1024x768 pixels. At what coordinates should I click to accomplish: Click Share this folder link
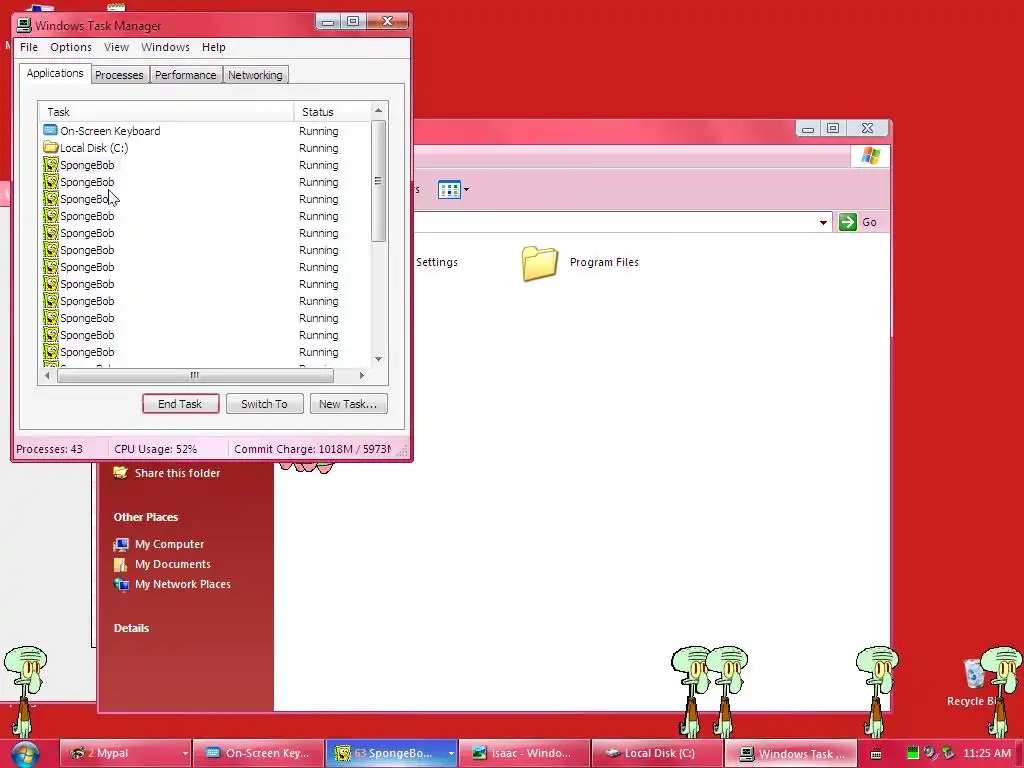pos(178,473)
